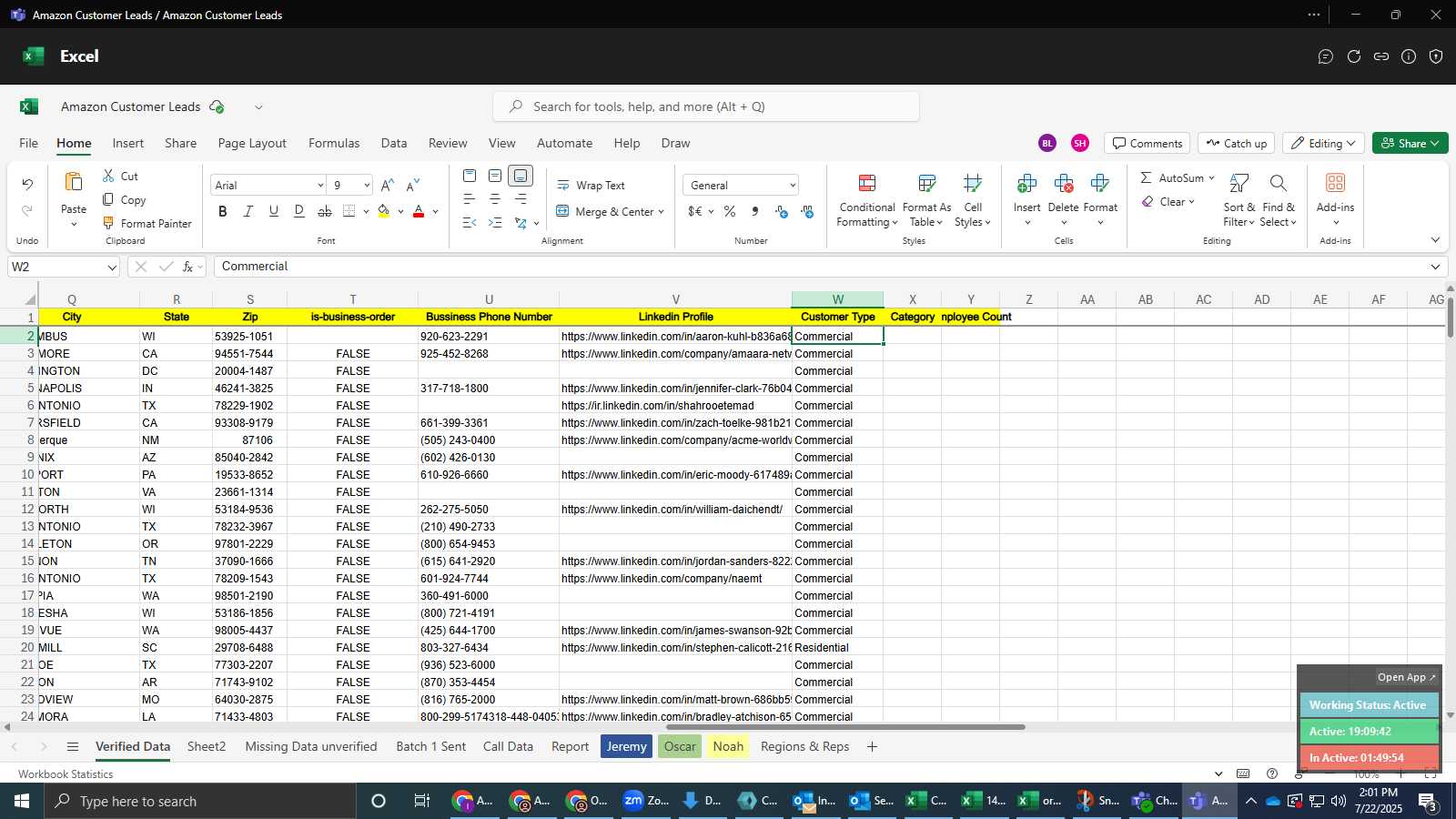Click the Windows Start button

22,801
